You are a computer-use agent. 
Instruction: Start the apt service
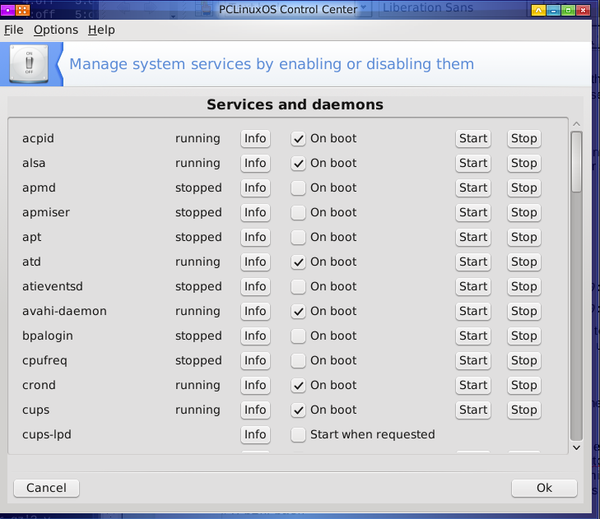point(473,237)
